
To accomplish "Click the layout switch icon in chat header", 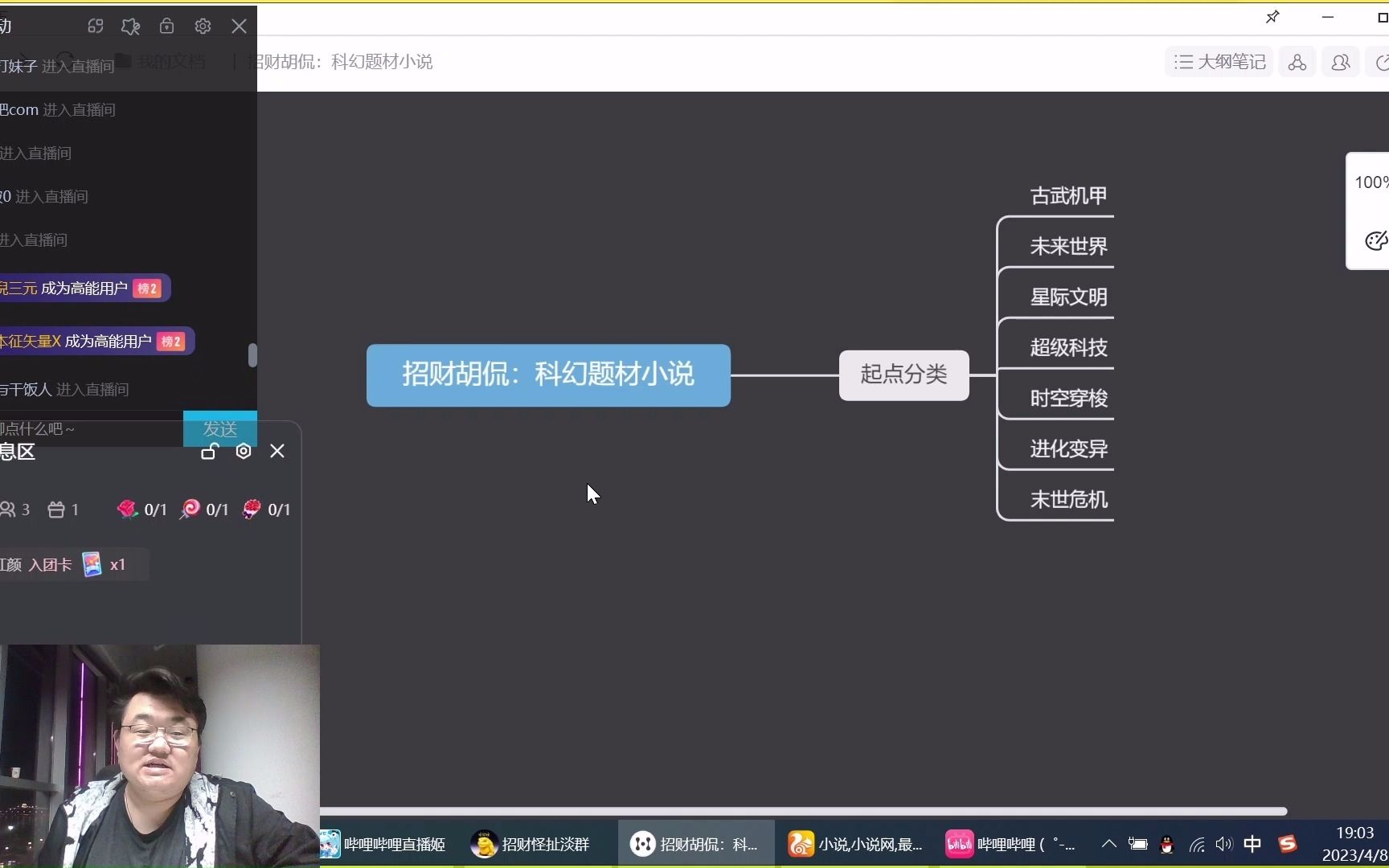I will click(x=96, y=27).
